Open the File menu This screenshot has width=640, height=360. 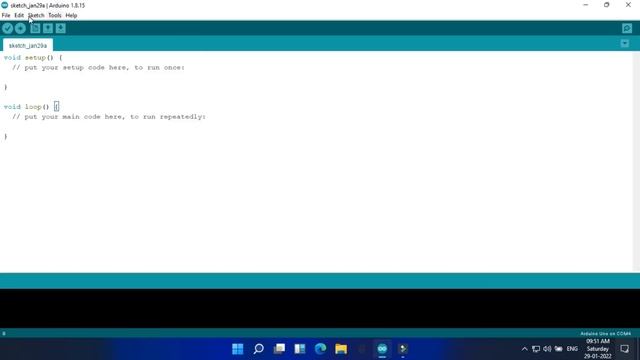(6, 16)
